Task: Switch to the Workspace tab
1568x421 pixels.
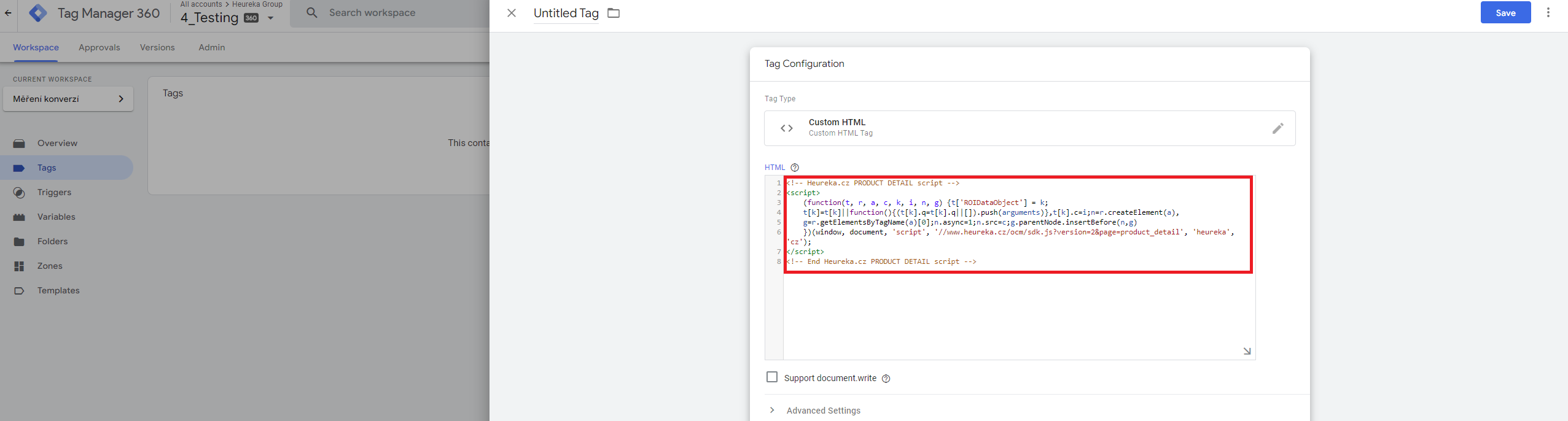Action: pyautogui.click(x=36, y=47)
